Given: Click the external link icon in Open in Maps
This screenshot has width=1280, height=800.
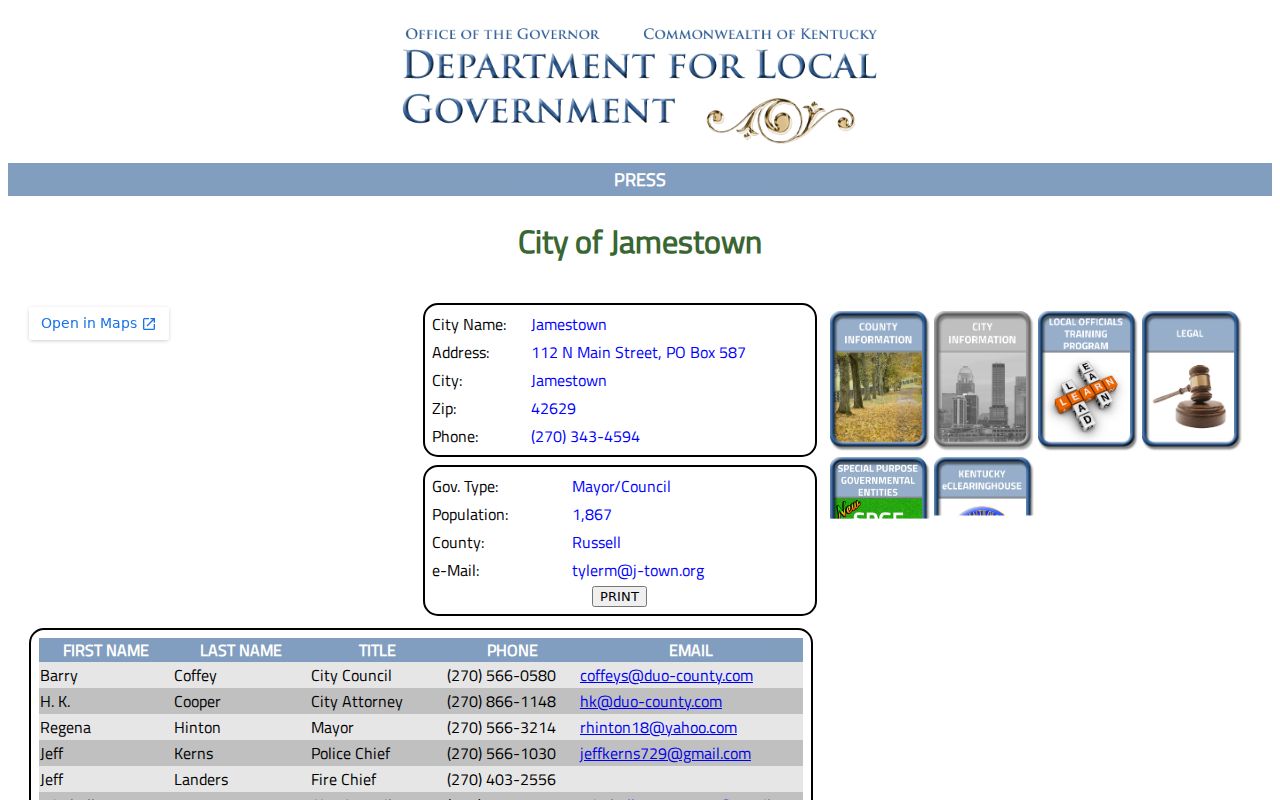Looking at the screenshot, I should pyautogui.click(x=149, y=324).
